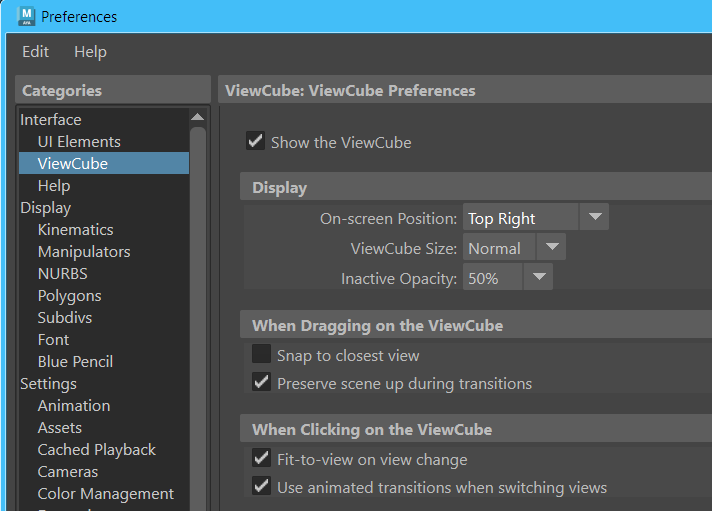Uncheck Fit-to-view on view change
The image size is (712, 511).
pyautogui.click(x=261, y=459)
